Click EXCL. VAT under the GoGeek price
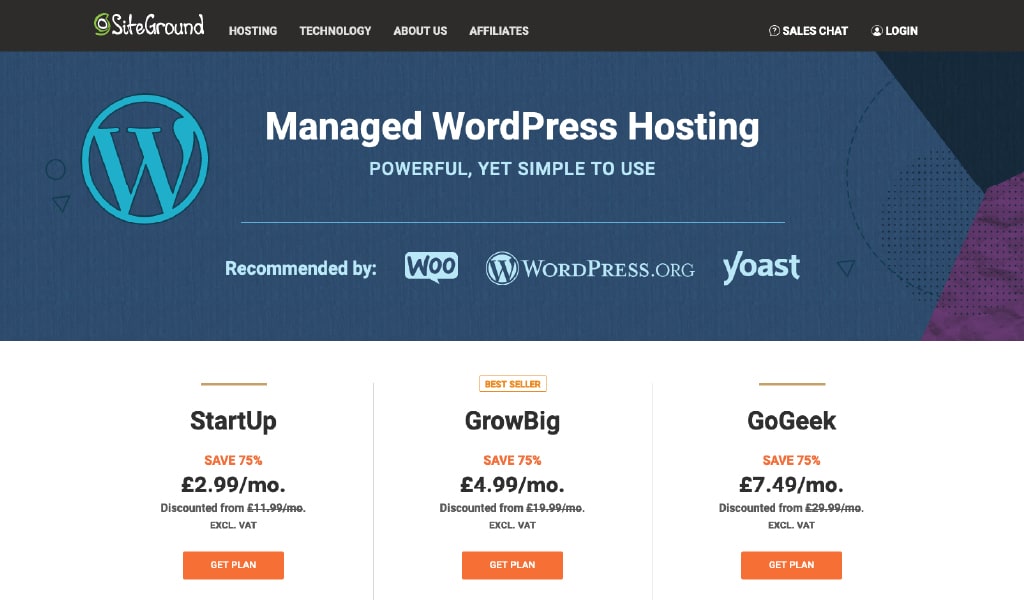Viewport: 1024px width, 600px height. tap(792, 525)
